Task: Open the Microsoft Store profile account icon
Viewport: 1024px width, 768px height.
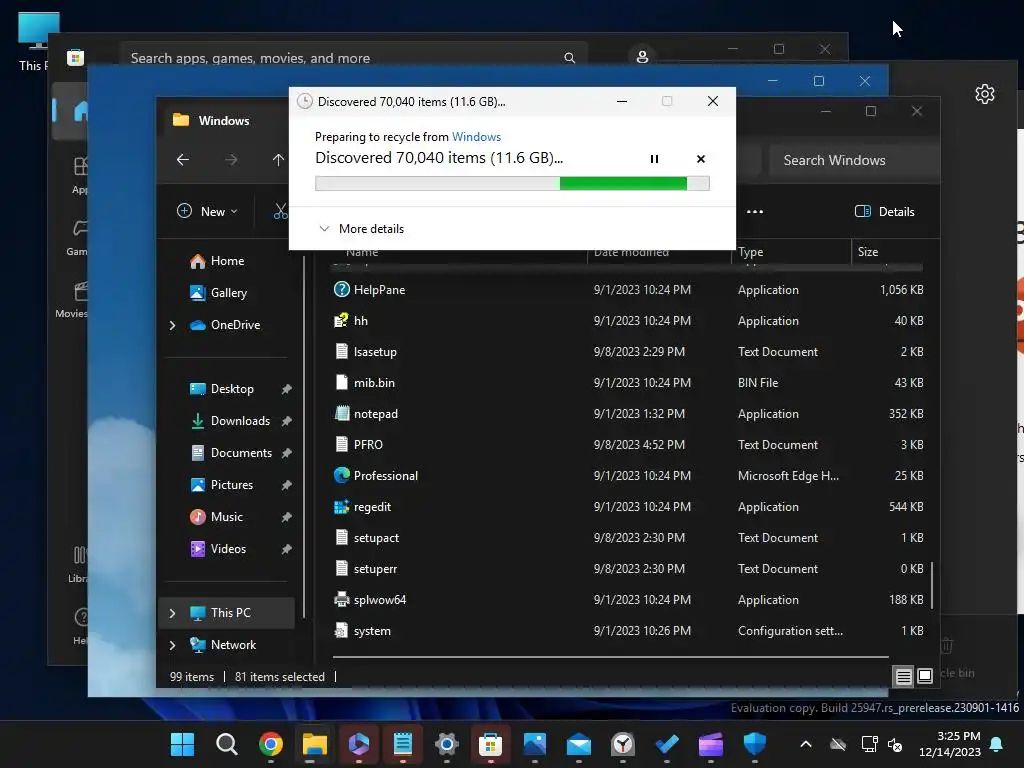Action: [x=642, y=57]
